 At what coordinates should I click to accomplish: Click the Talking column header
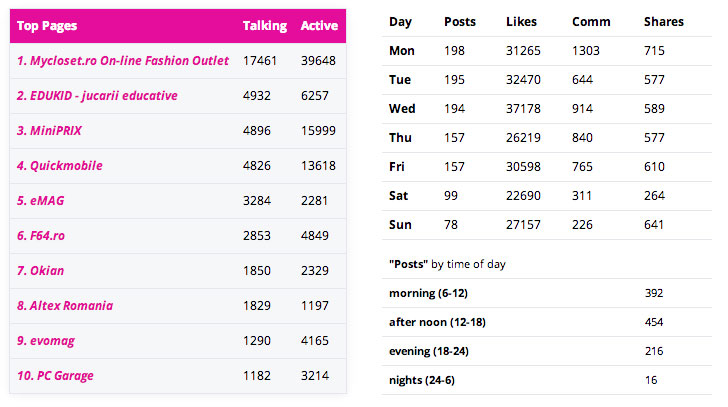pyautogui.click(x=265, y=26)
